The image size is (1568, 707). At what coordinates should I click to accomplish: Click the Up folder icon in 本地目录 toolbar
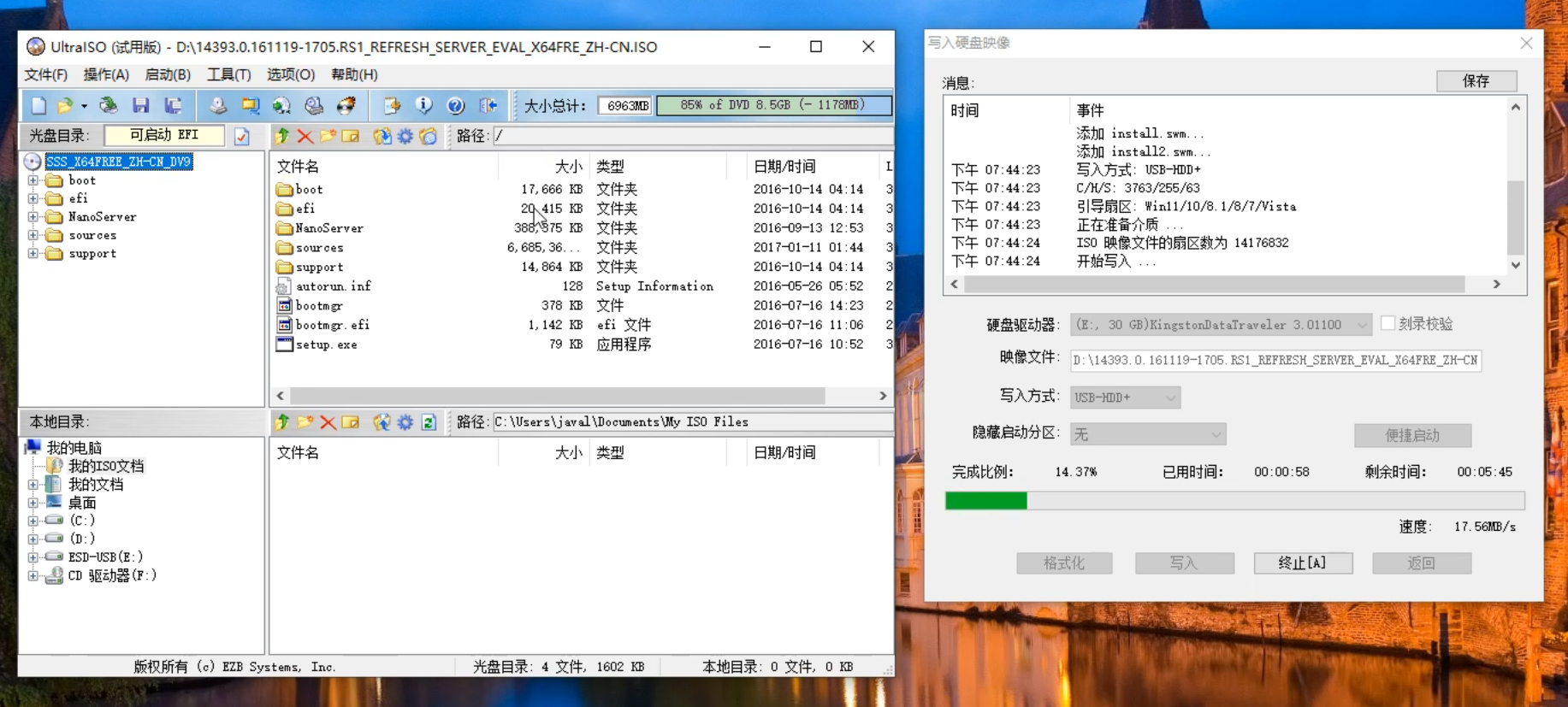point(281,421)
